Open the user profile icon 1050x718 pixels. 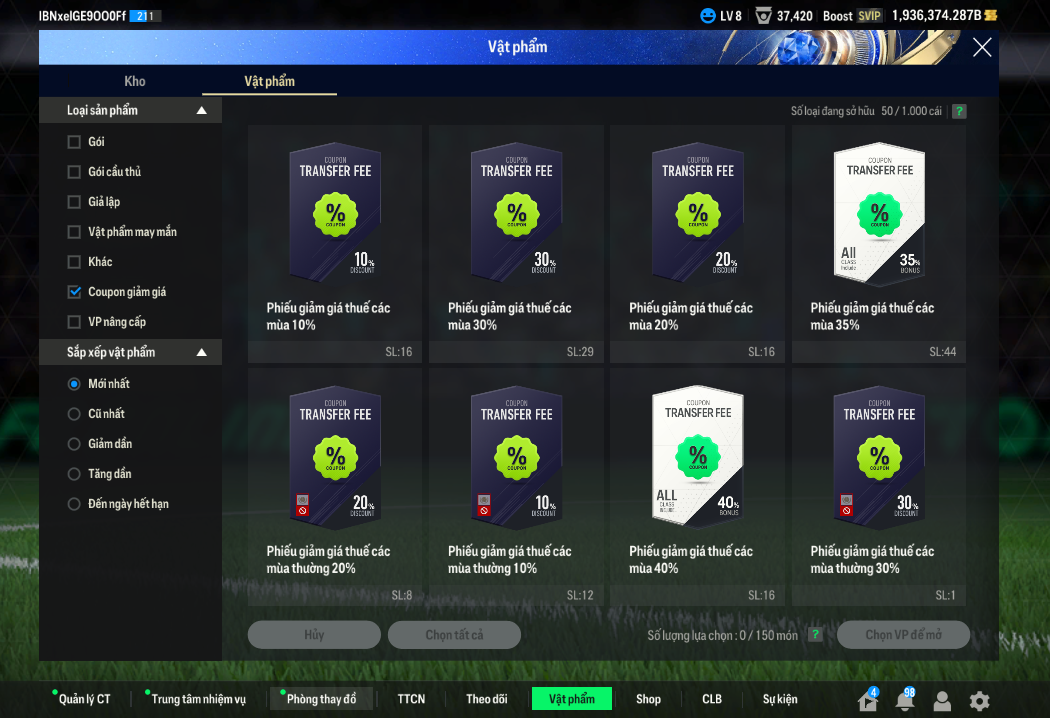(942, 701)
